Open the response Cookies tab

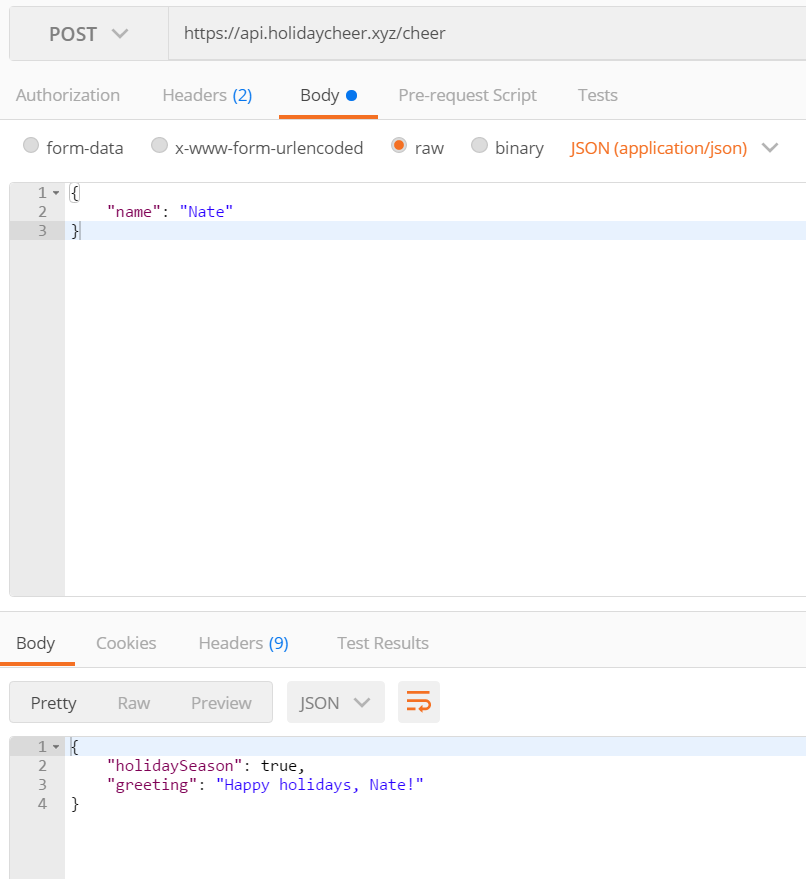point(126,643)
